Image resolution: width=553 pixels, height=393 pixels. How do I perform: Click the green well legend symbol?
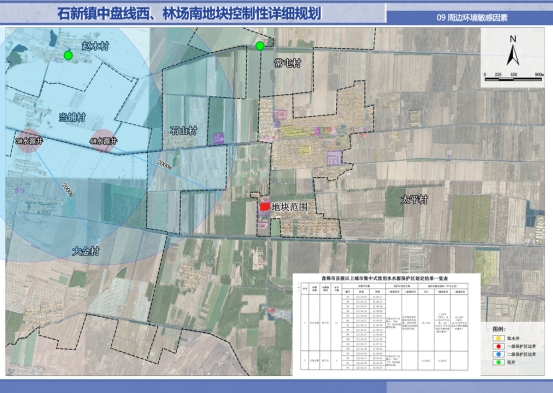[x=498, y=362]
